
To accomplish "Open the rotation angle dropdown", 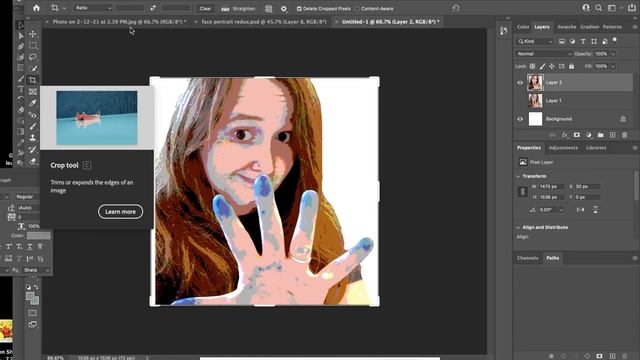I will point(561,210).
